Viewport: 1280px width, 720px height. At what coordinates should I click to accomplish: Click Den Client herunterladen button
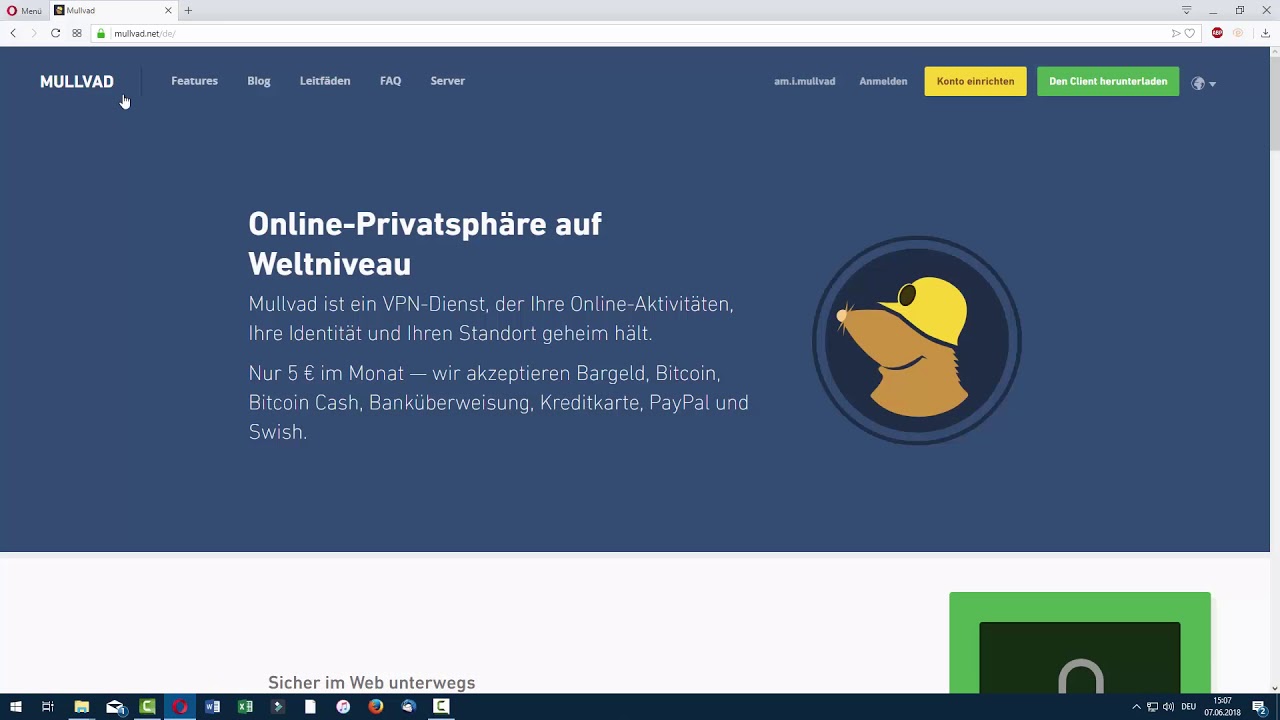click(1108, 82)
